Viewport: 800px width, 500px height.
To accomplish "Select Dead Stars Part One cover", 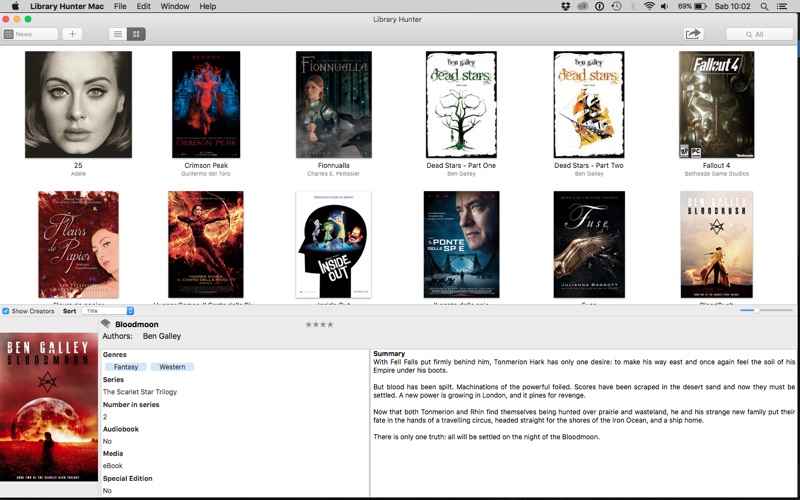I will (461, 104).
